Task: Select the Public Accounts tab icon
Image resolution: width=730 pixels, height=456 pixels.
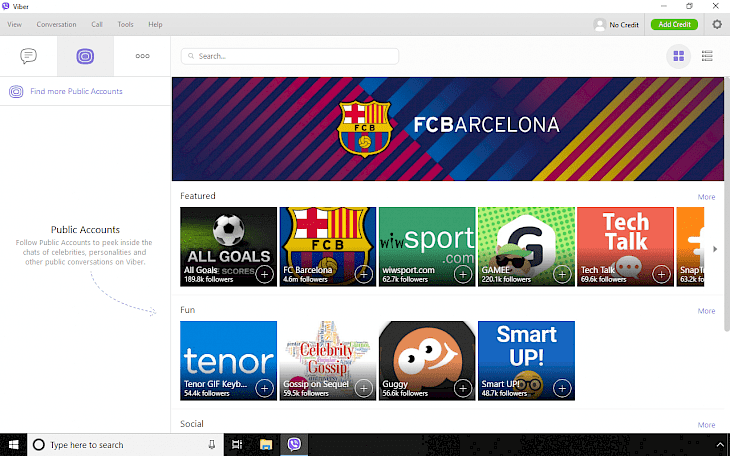Action: 85,56
